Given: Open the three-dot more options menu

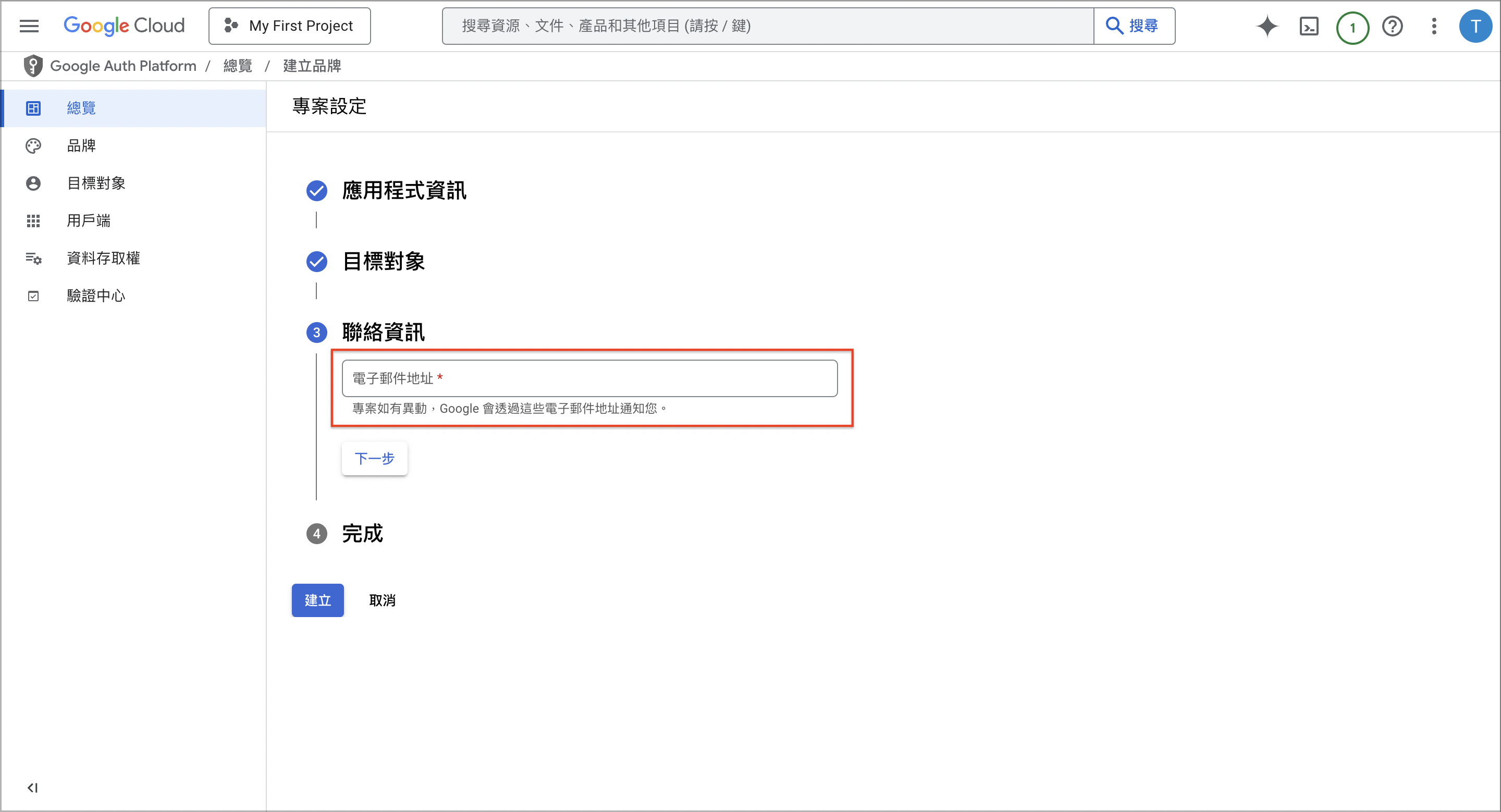Looking at the screenshot, I should click(x=1434, y=26).
